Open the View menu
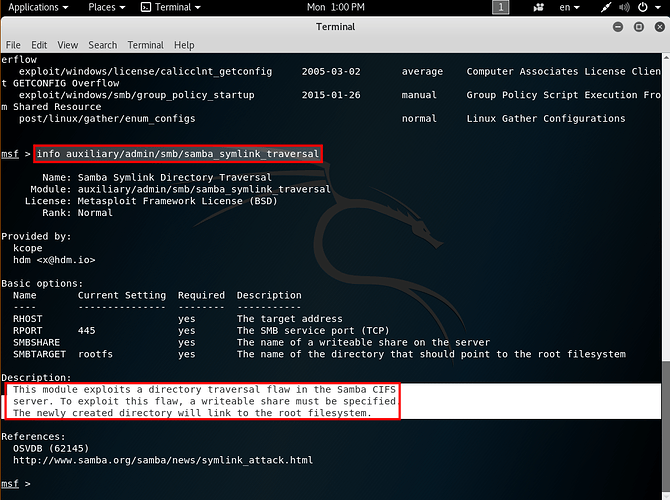 point(67,45)
